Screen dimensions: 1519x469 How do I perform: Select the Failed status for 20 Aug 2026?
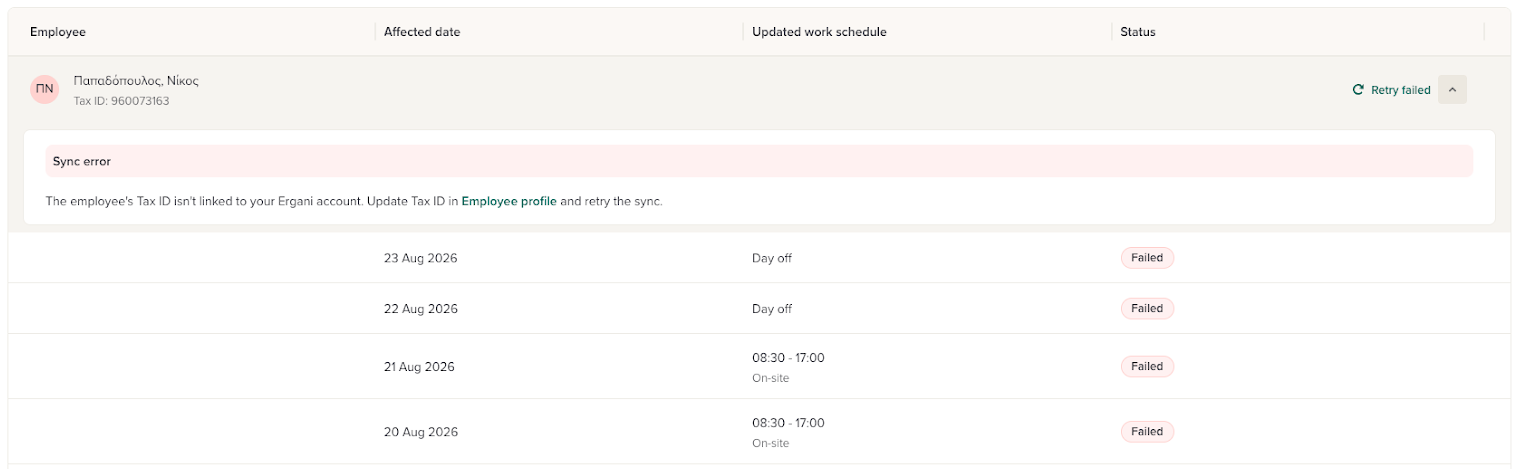[x=1147, y=432]
